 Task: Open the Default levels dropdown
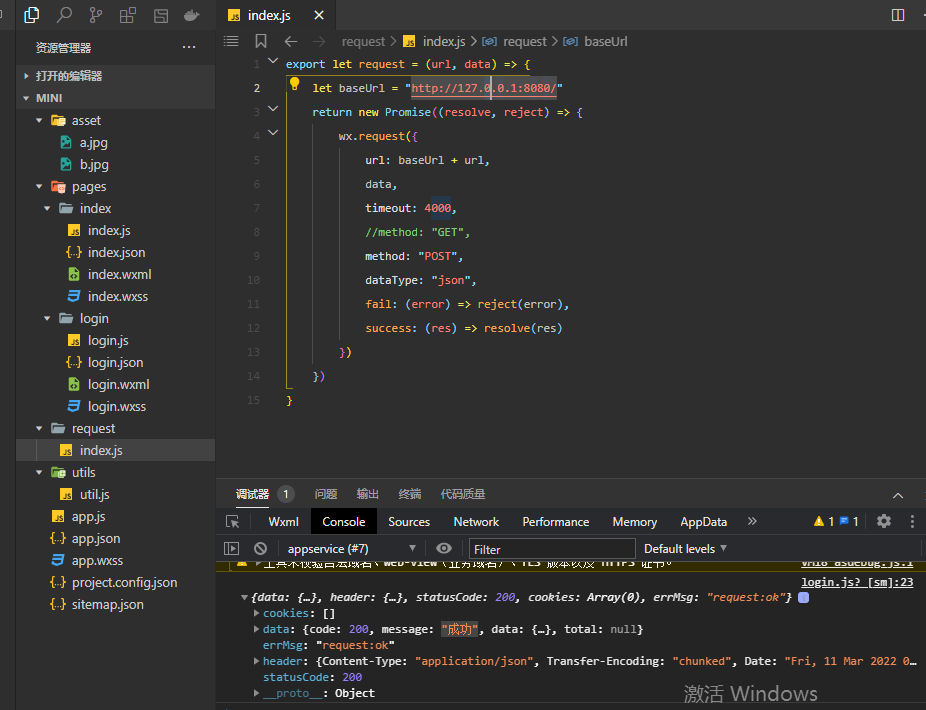pos(685,548)
